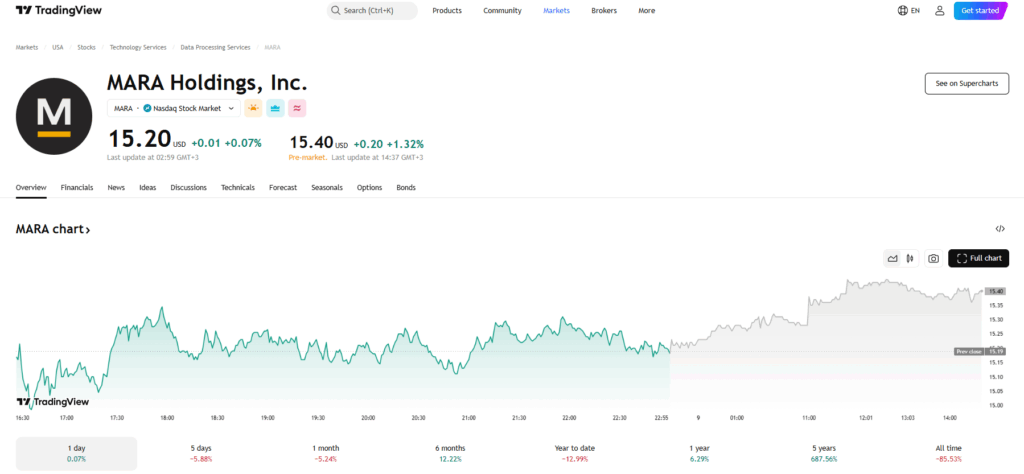Open the MARA Nasdaq symbol dropdown
Image resolution: width=1024 pixels, height=474 pixels.
(x=174, y=108)
